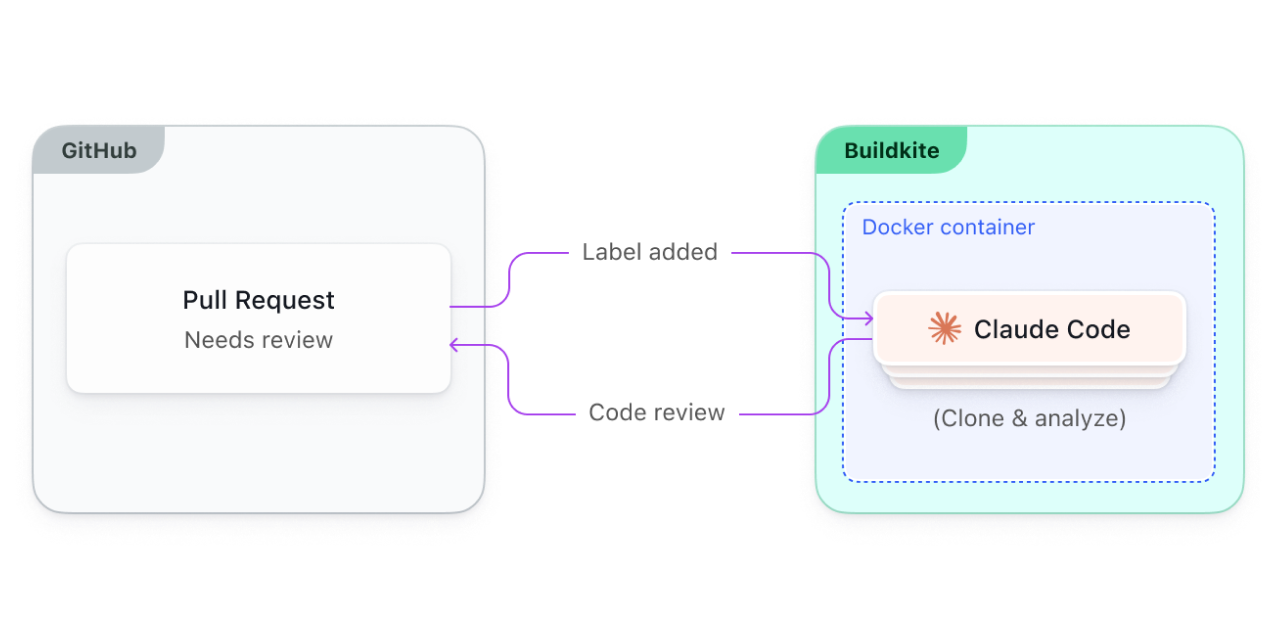Click the GitHub header badge
The image size is (1280, 640).
coord(98,150)
